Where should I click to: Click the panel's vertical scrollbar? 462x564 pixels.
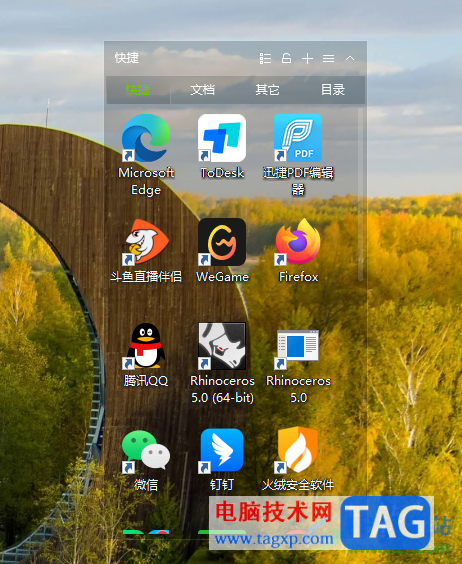(361, 194)
